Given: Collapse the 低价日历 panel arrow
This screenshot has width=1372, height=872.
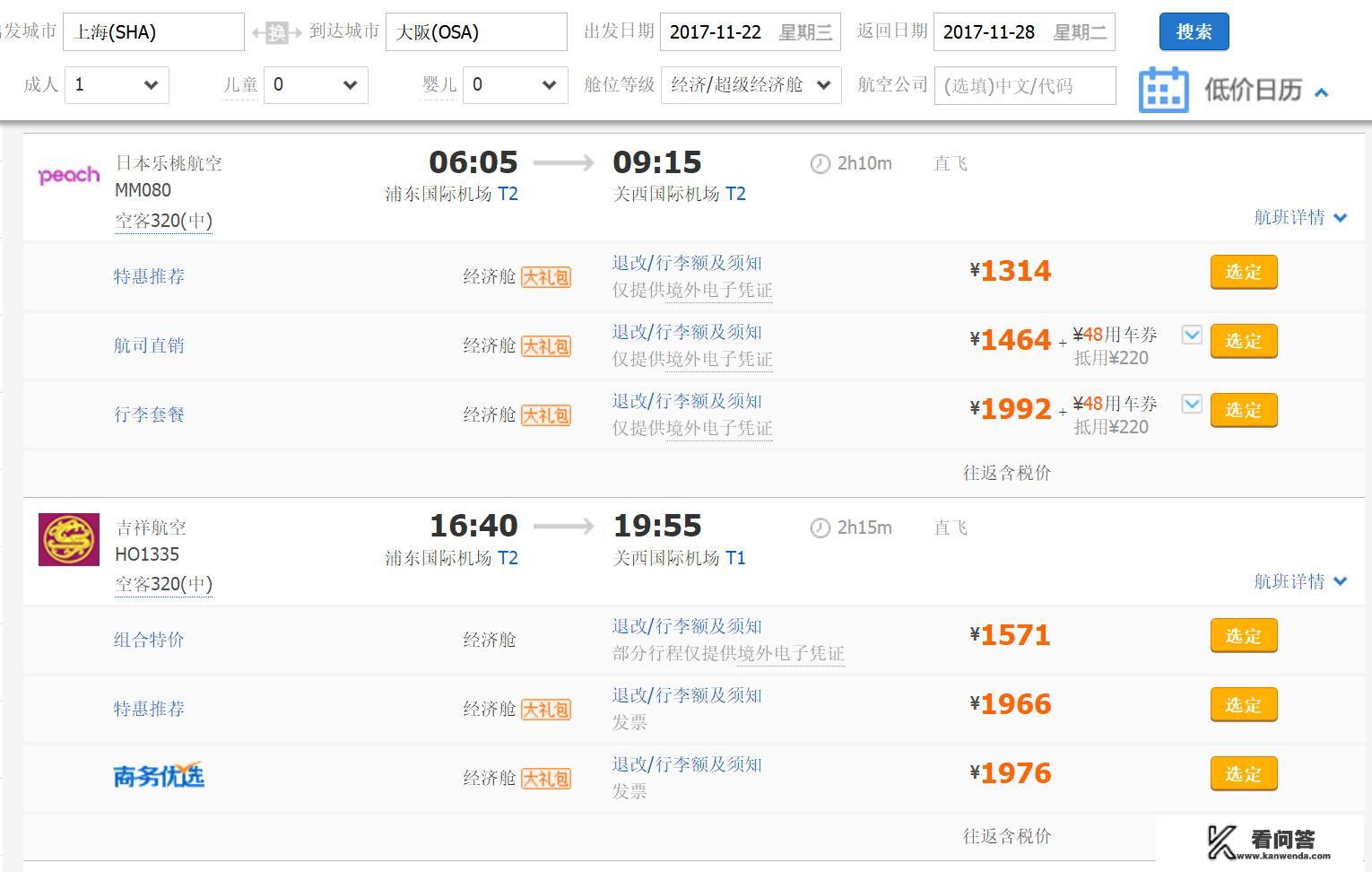Looking at the screenshot, I should tap(1321, 92).
